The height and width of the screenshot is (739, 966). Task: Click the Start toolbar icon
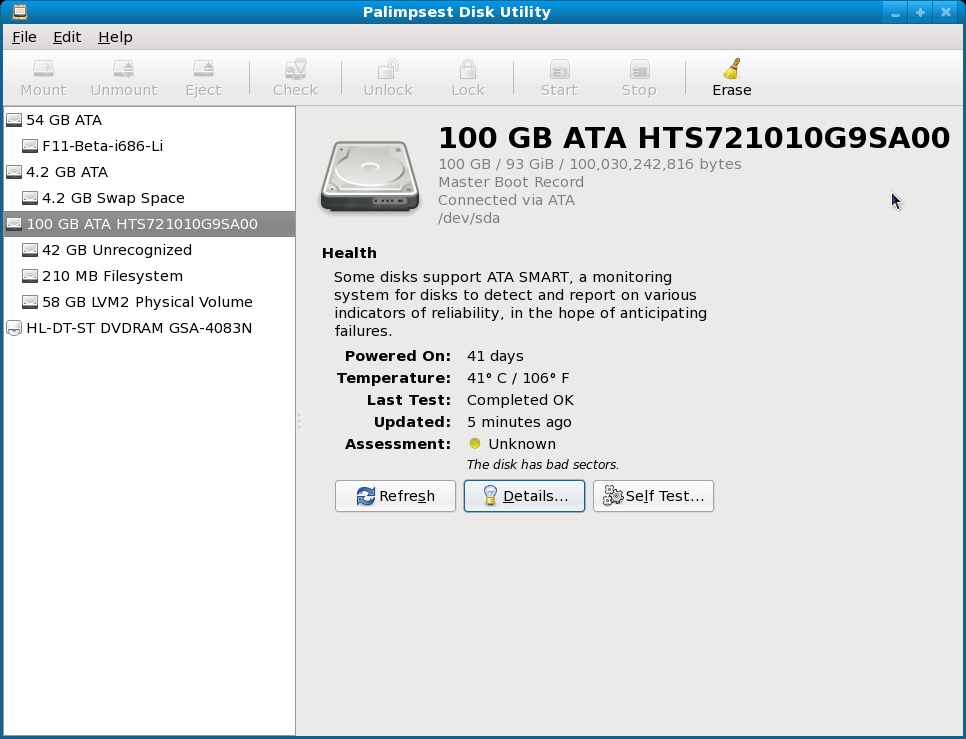pyautogui.click(x=559, y=68)
